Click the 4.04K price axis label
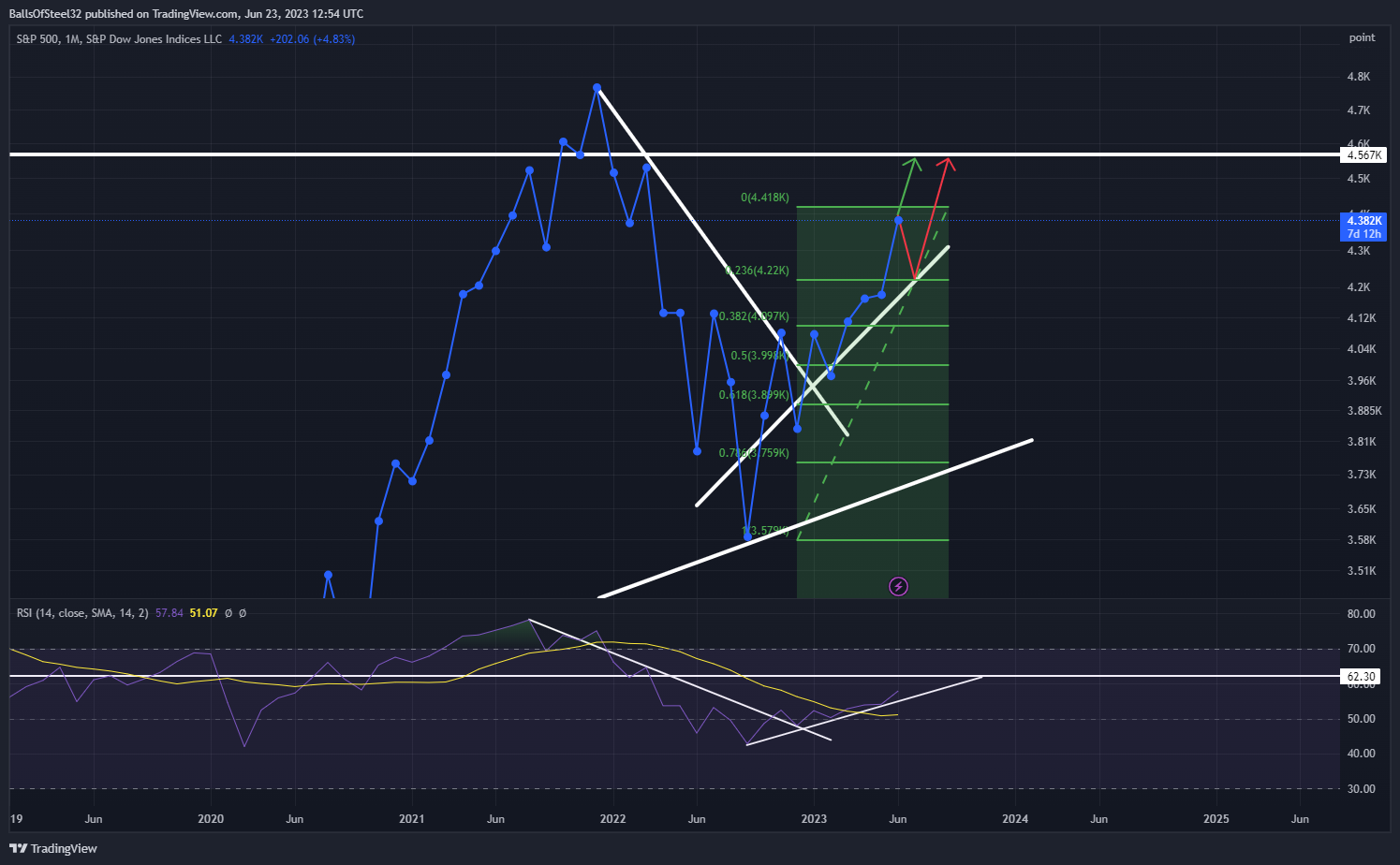Viewport: 1400px width, 865px height. point(1362,349)
